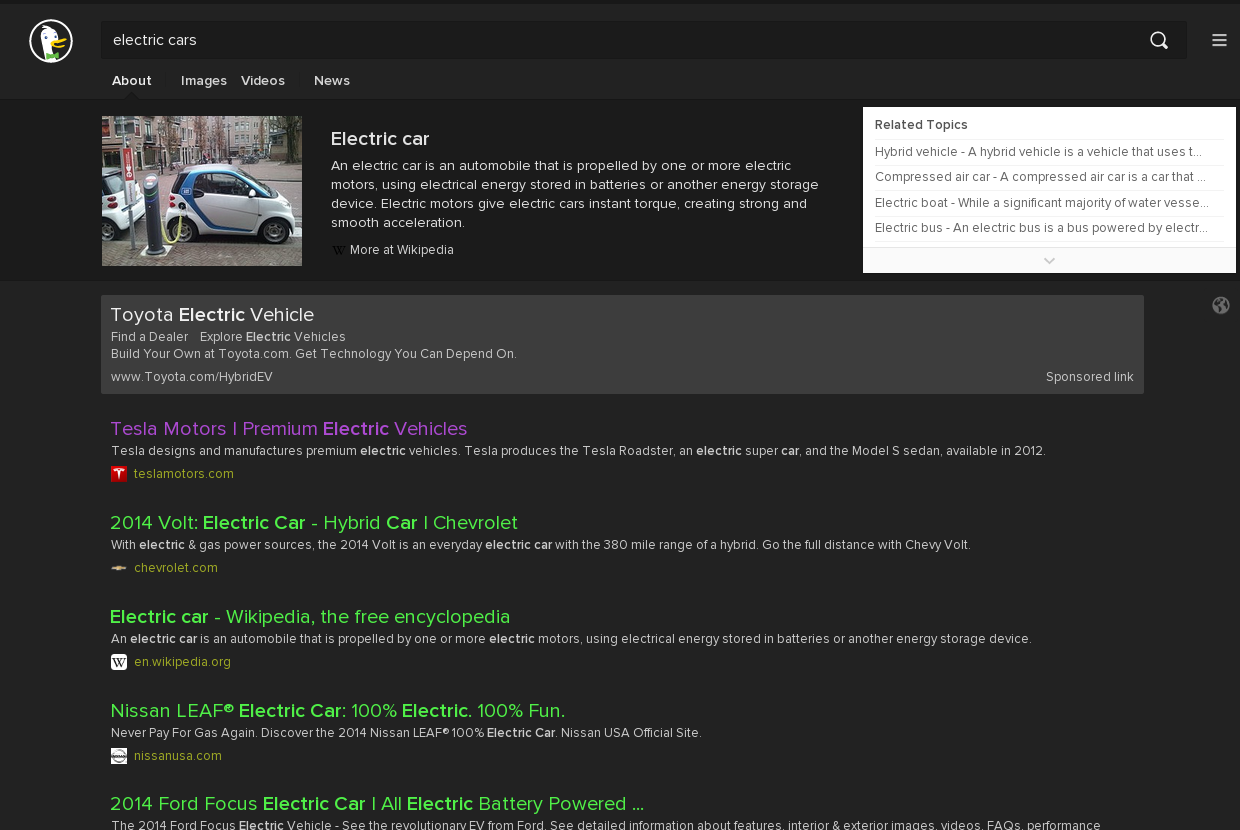Click the Nissan Never Pay For Gas snippet
Screen dimensions: 1240x830
[x=406, y=733]
